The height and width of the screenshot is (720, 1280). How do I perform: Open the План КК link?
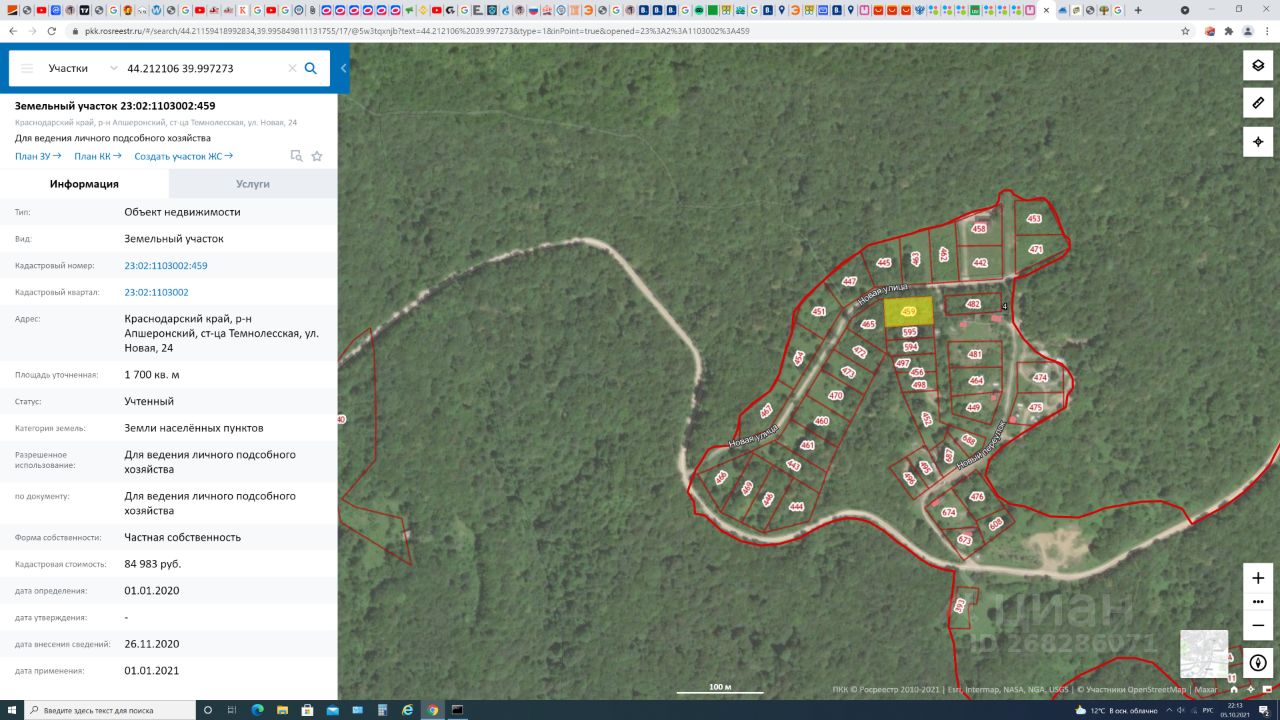tap(98, 156)
